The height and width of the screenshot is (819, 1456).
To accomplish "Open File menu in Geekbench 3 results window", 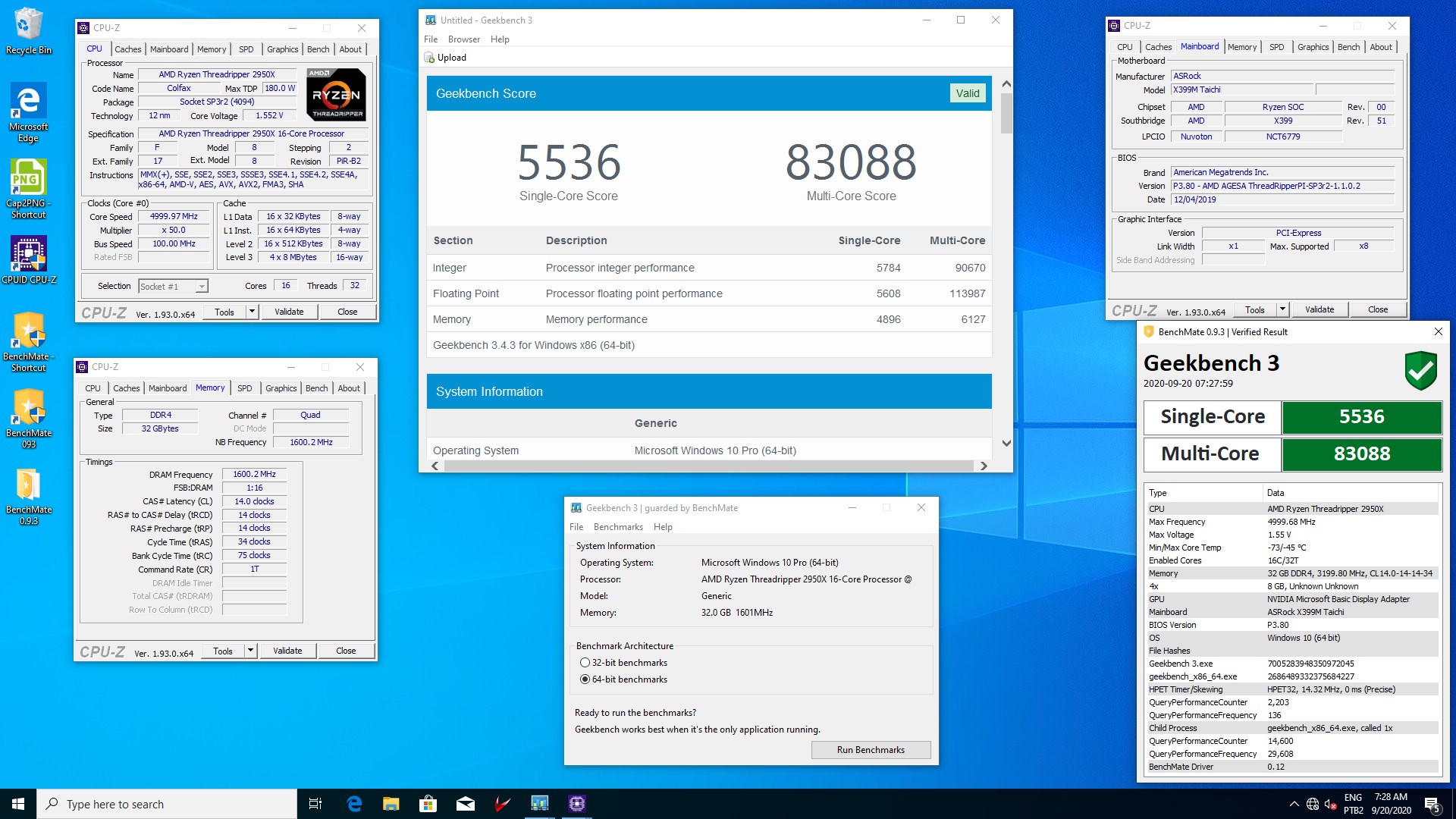I will tap(431, 39).
